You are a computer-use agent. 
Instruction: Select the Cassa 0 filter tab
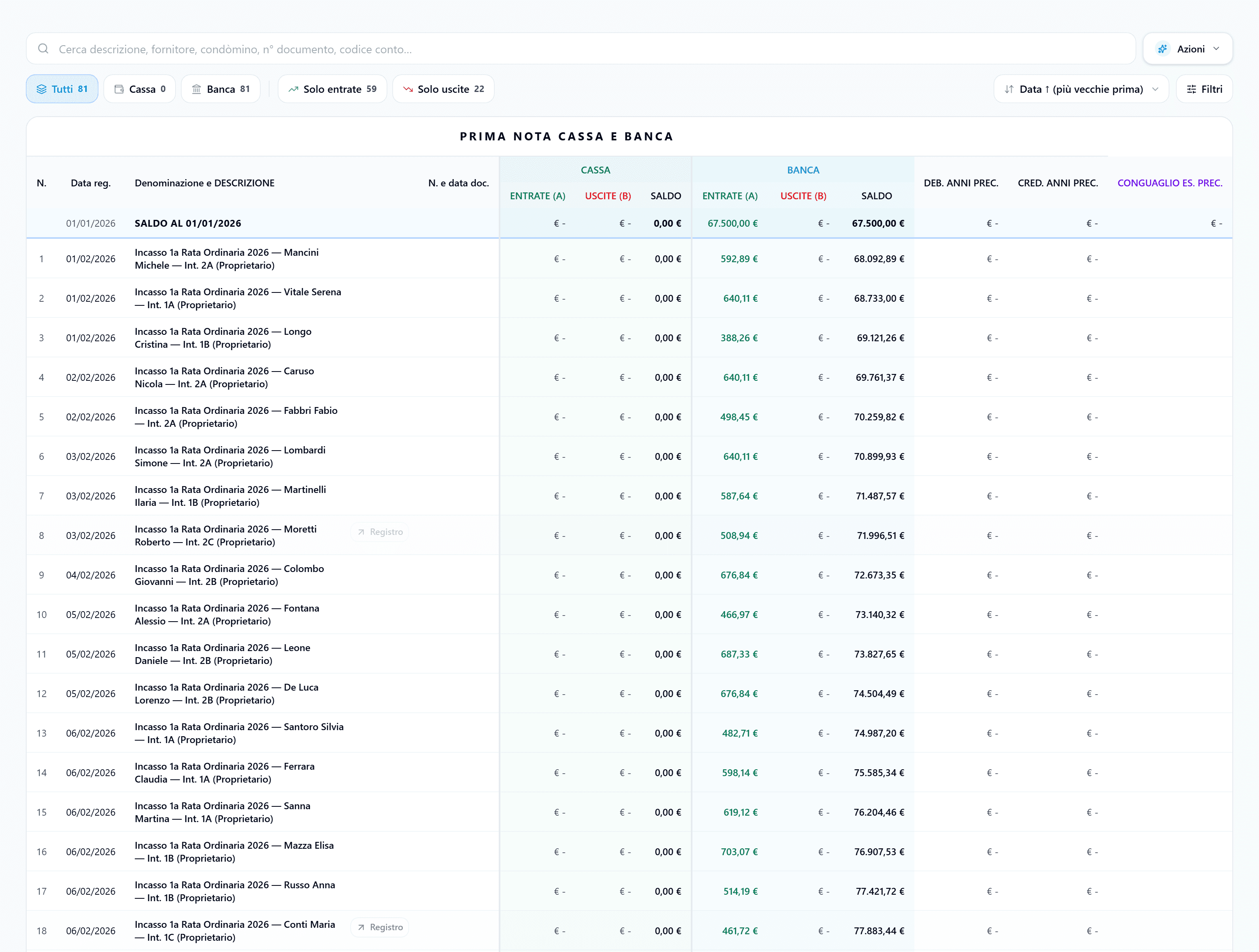click(140, 89)
